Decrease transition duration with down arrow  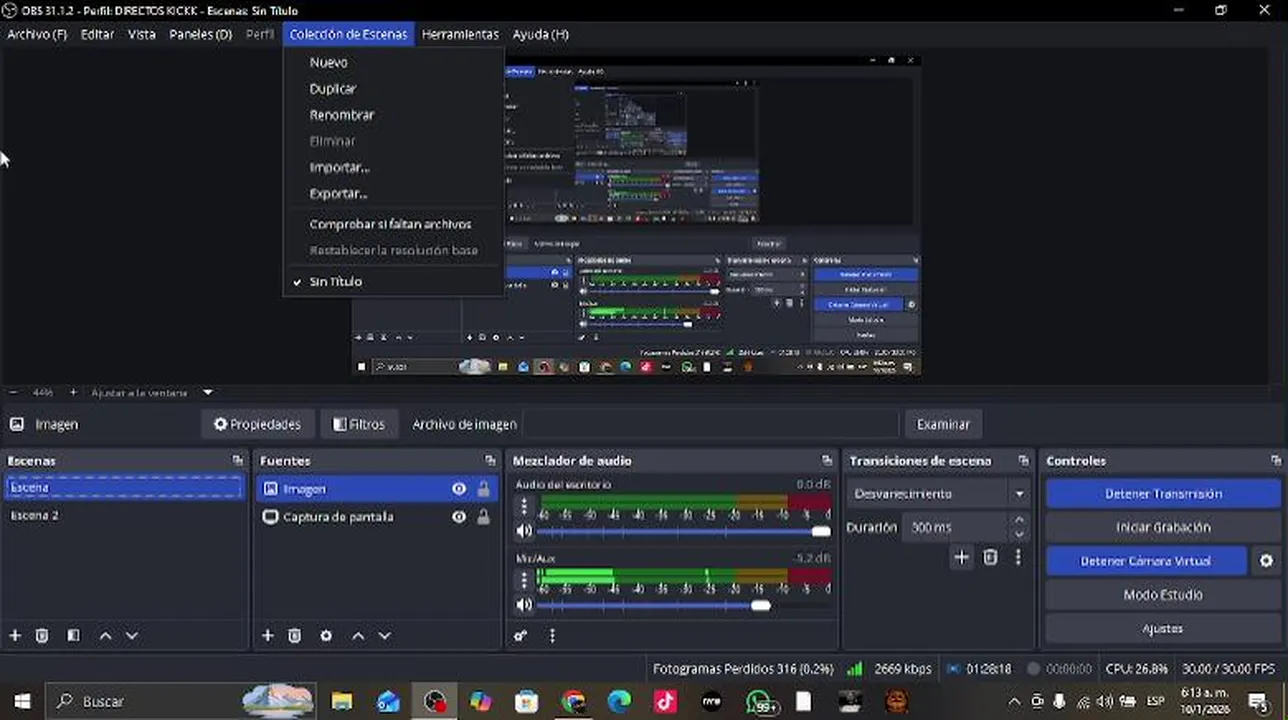(x=1019, y=533)
